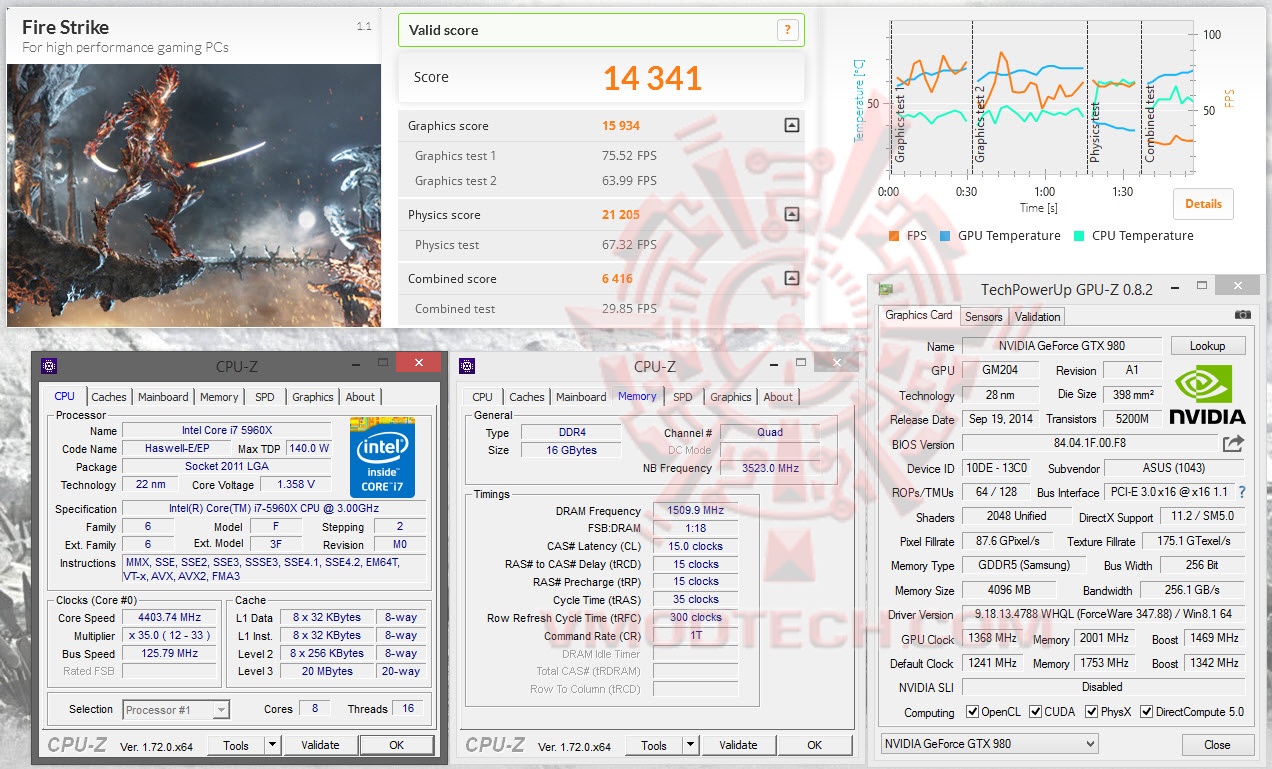Click Tools button in left CPU-Z window

pos(236,745)
